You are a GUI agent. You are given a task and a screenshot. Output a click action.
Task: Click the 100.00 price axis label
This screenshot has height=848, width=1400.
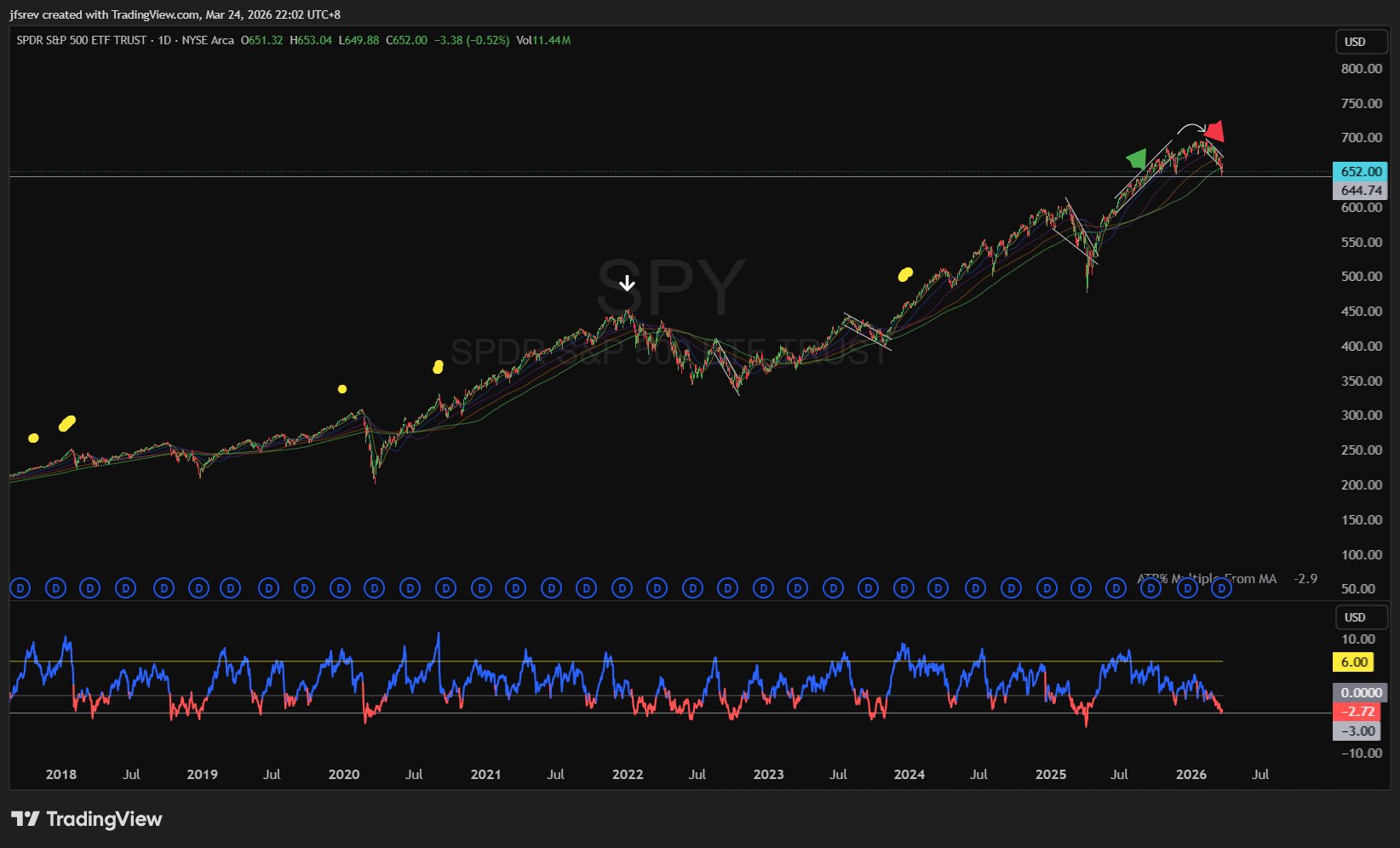(x=1362, y=554)
